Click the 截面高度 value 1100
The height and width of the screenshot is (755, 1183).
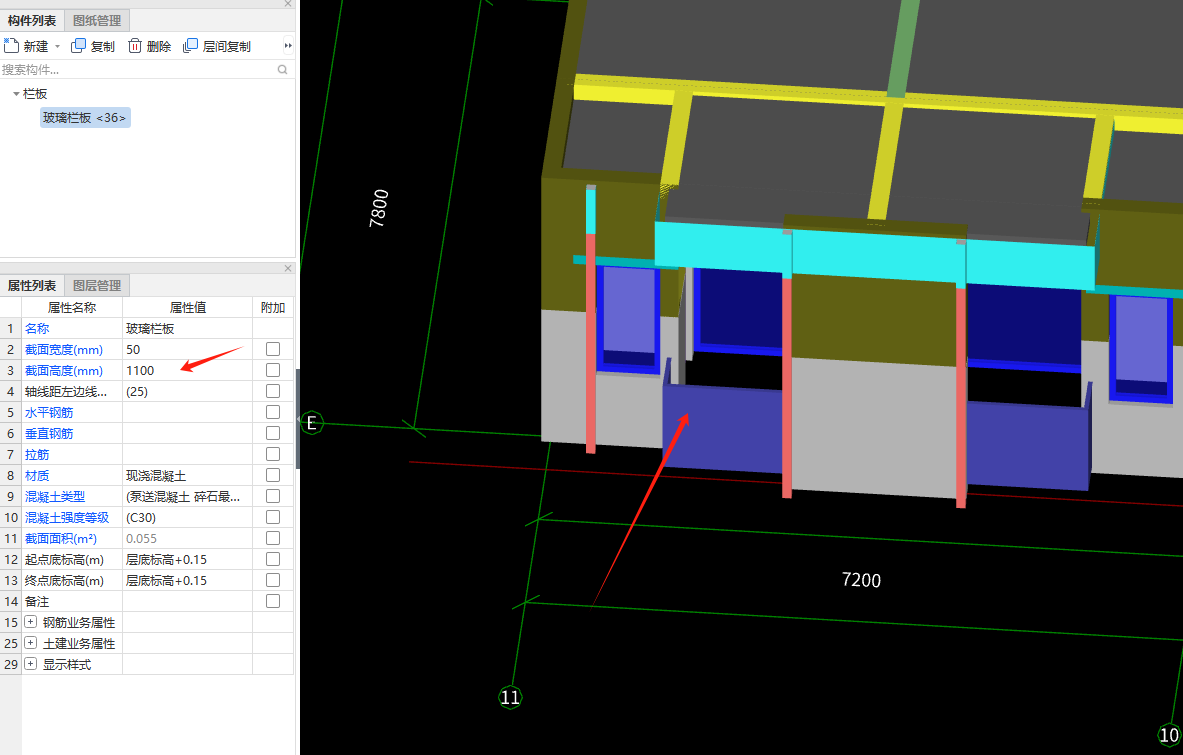pos(140,371)
